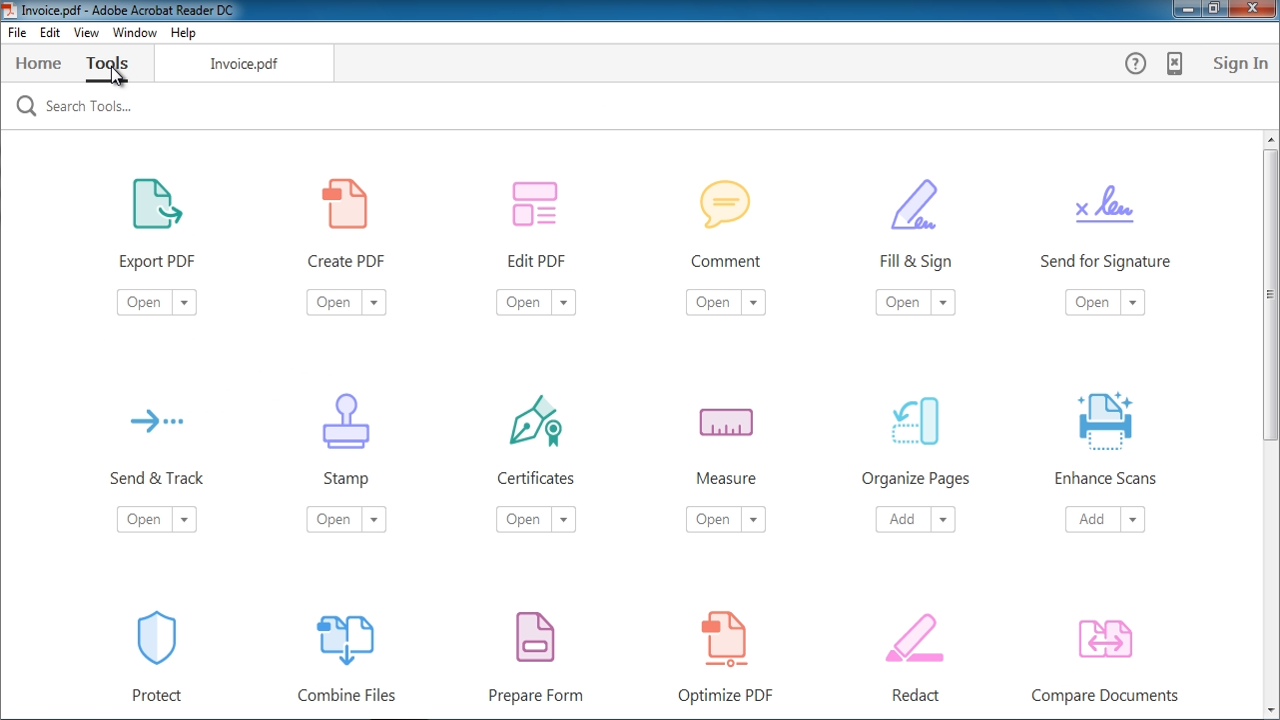Expand the Enhance Scans Add dropdown arrow
The height and width of the screenshot is (720, 1280).
pos(1133,520)
